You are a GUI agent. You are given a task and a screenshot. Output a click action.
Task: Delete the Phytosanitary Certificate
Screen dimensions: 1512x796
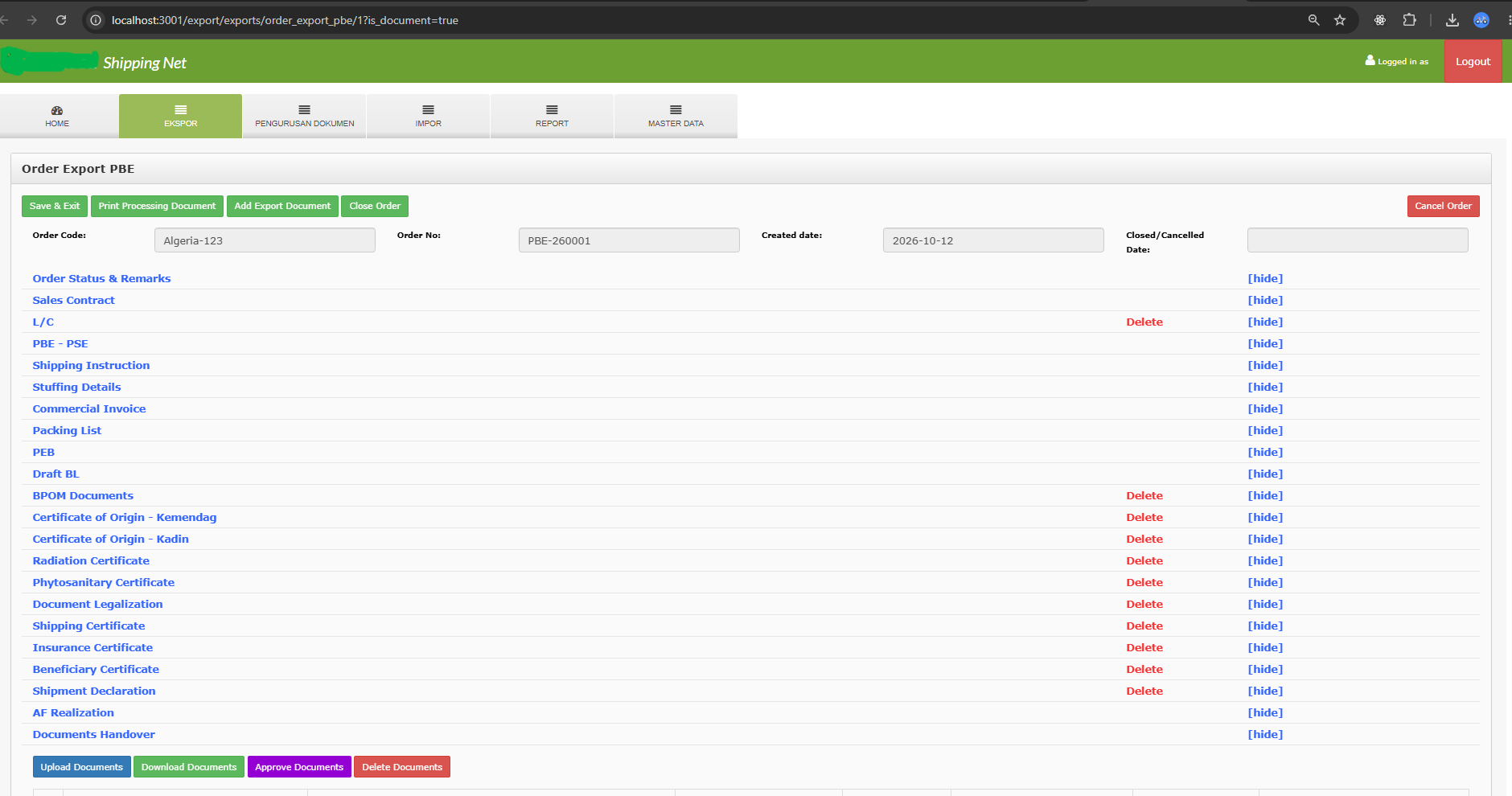coord(1144,582)
